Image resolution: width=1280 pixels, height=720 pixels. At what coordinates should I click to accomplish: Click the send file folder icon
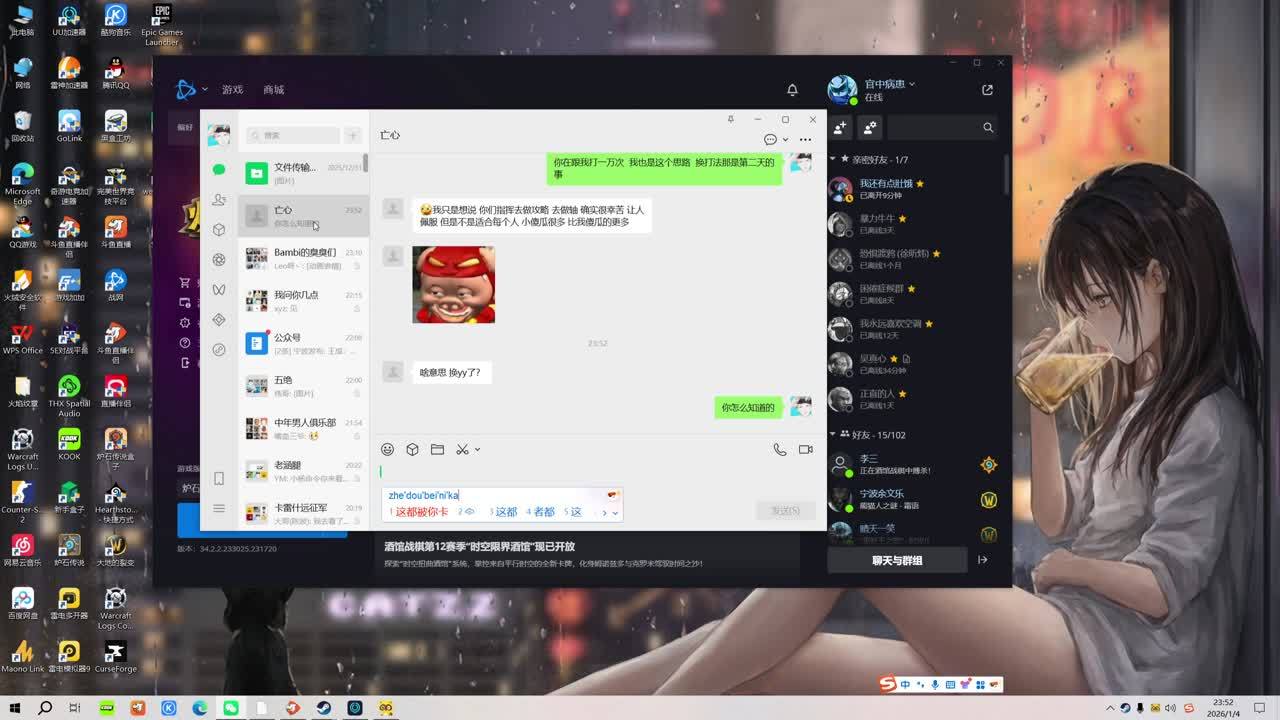point(437,450)
